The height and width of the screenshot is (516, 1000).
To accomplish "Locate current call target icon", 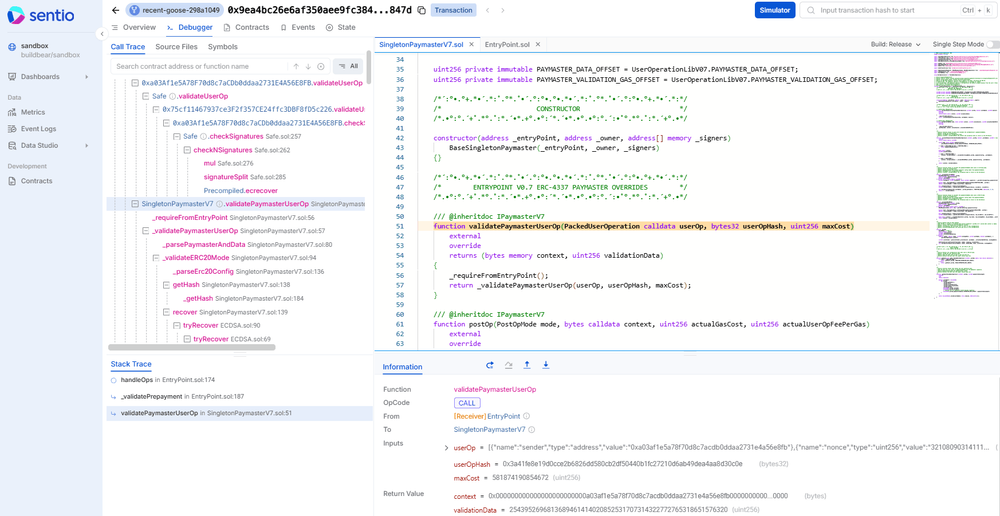I will [320, 66].
